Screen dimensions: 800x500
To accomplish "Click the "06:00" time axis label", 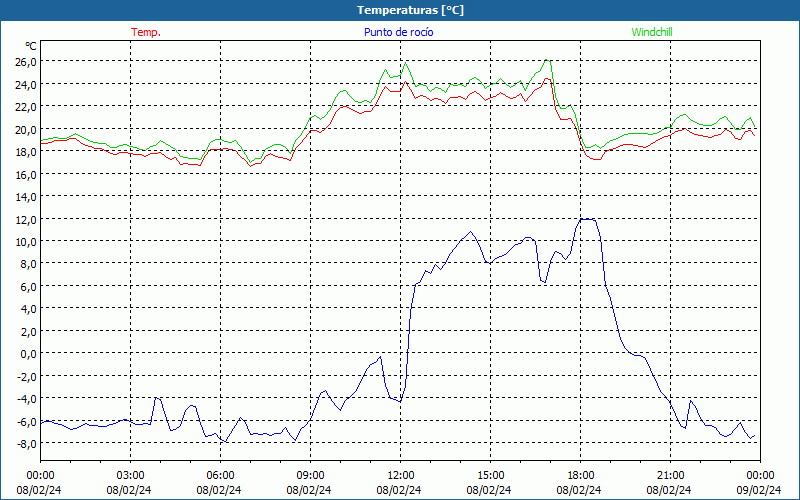I will (x=219, y=476).
